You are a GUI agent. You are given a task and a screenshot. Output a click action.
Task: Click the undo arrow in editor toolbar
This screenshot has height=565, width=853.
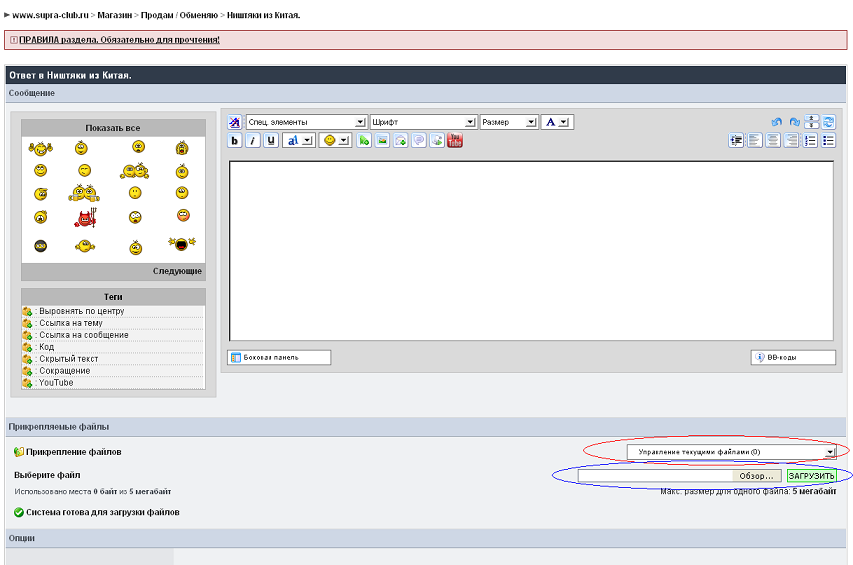pyautogui.click(x=777, y=122)
